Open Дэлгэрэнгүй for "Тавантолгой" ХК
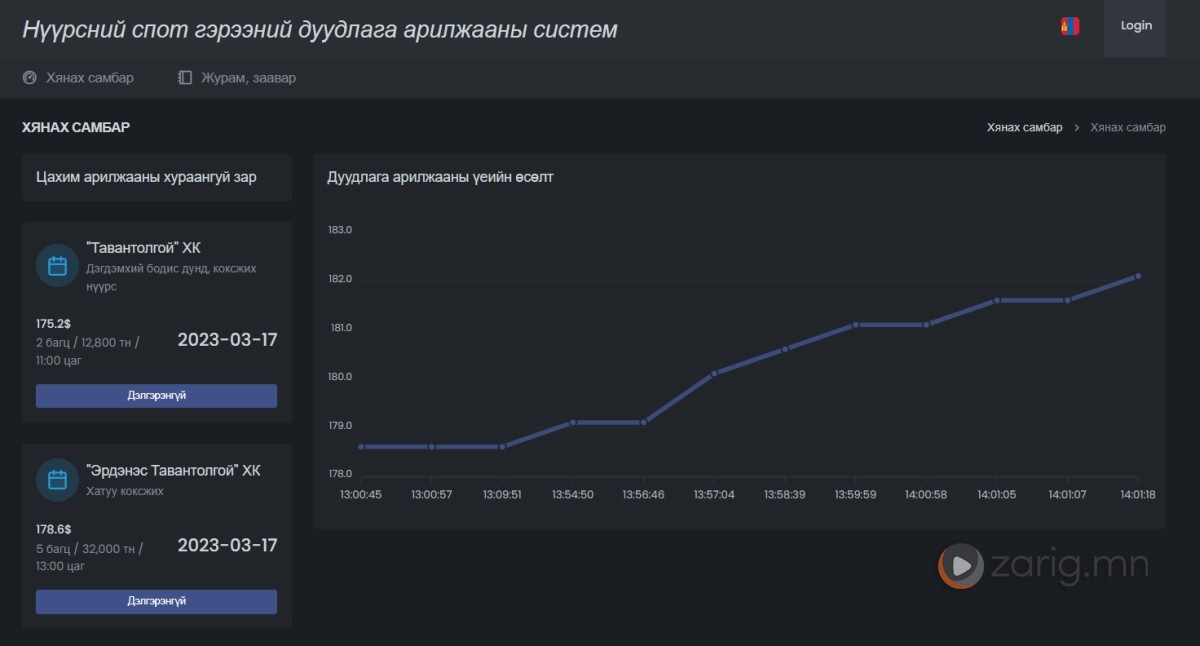This screenshot has height=646, width=1200. [156, 395]
